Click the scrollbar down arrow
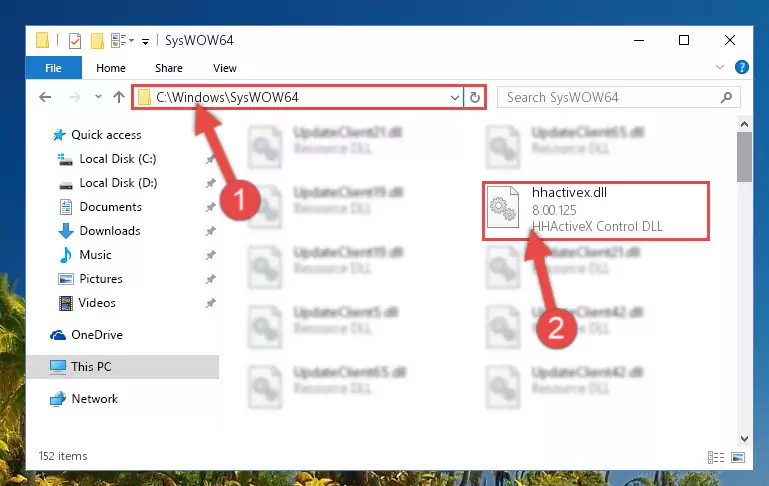769x486 pixels. (744, 438)
